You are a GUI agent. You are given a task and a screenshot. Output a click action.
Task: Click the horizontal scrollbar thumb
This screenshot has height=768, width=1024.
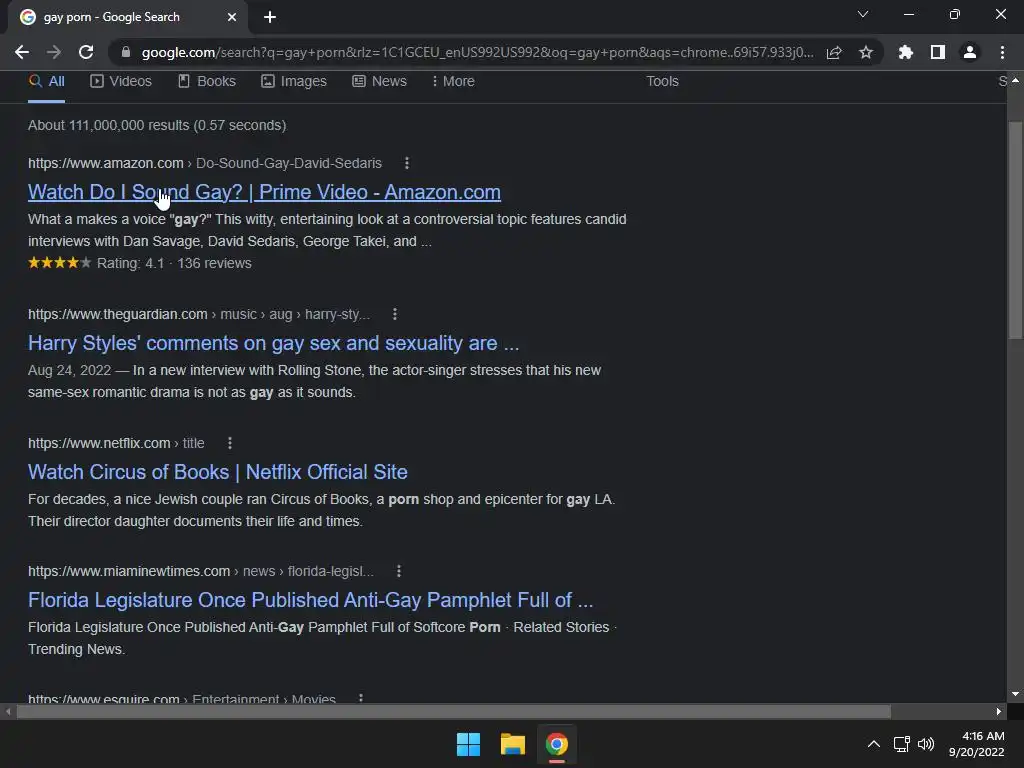[x=453, y=712]
